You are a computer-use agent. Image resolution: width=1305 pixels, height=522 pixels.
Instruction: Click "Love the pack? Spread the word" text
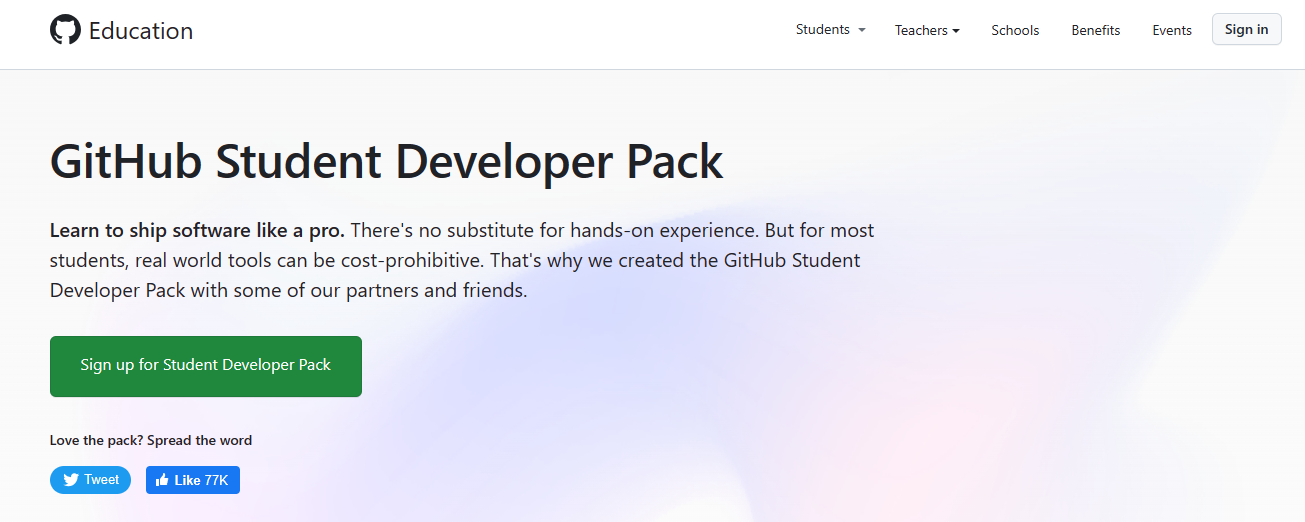[x=151, y=440]
